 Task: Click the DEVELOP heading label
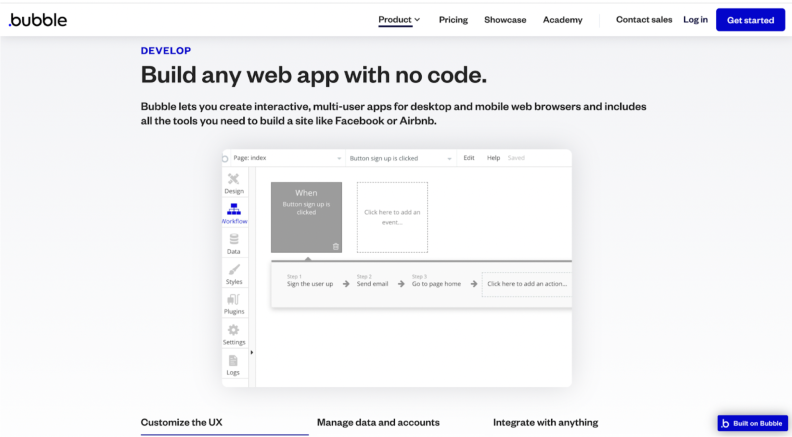(x=166, y=51)
